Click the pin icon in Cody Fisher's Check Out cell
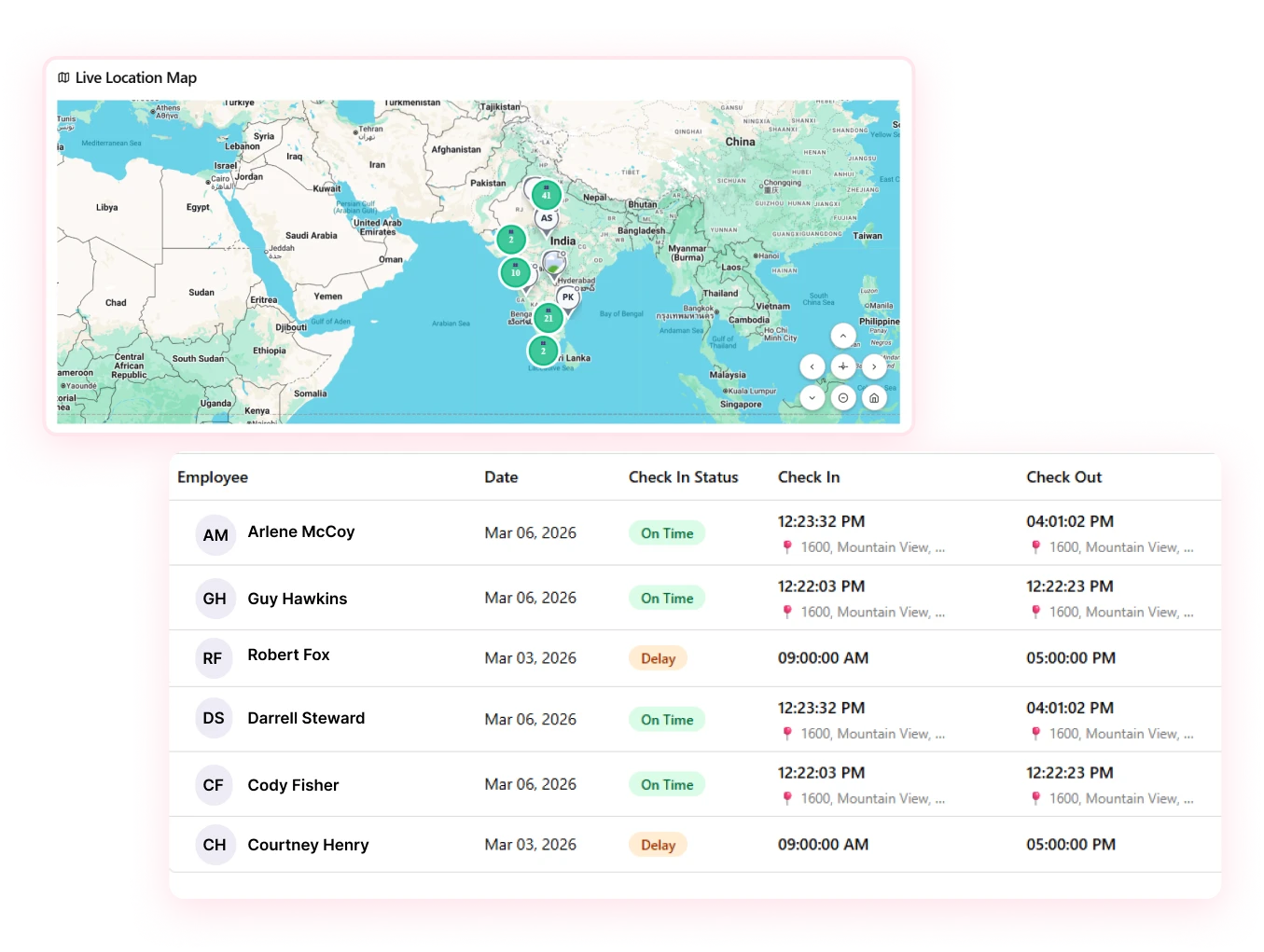1264x952 pixels. pyautogui.click(x=1036, y=798)
